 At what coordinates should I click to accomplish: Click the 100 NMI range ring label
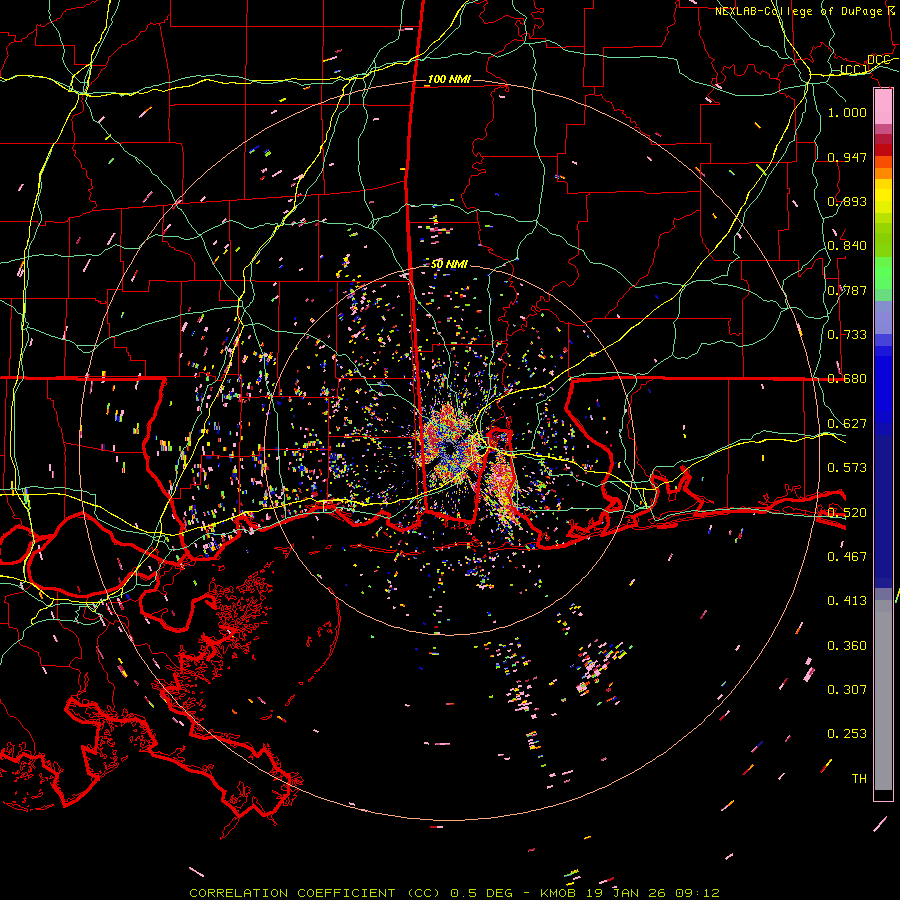click(449, 79)
